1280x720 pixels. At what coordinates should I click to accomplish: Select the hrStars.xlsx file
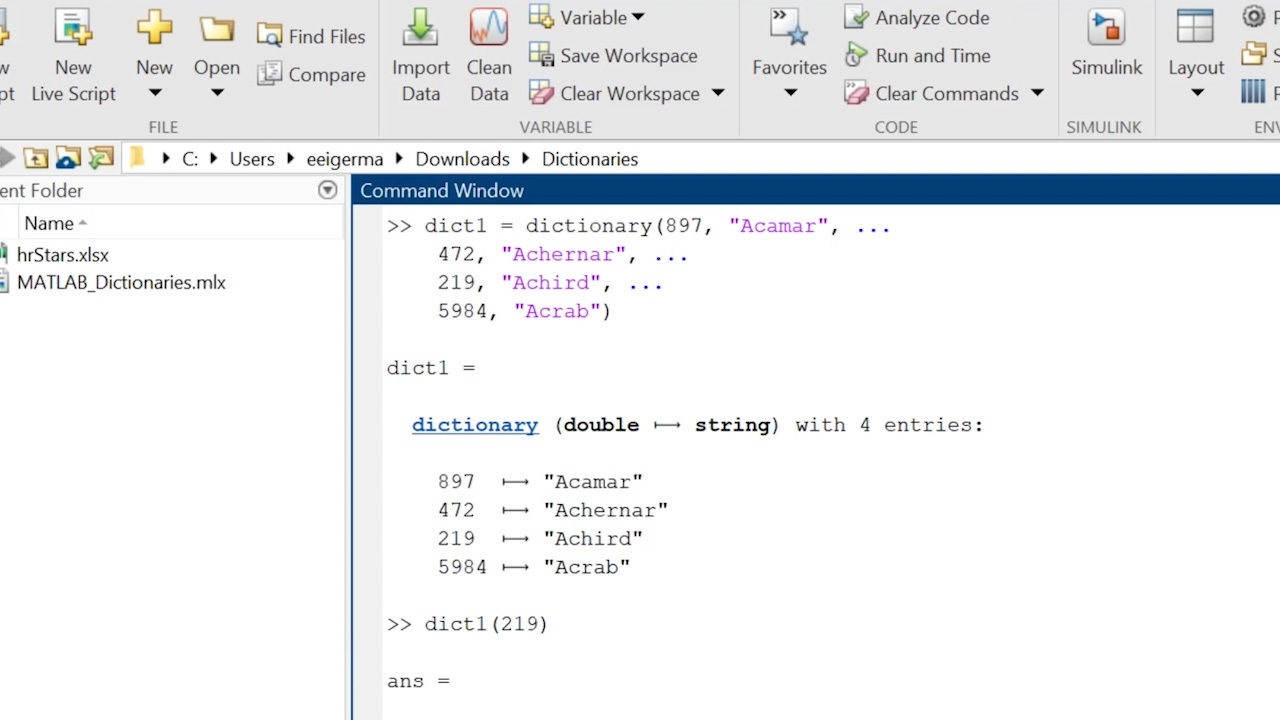(x=62, y=255)
